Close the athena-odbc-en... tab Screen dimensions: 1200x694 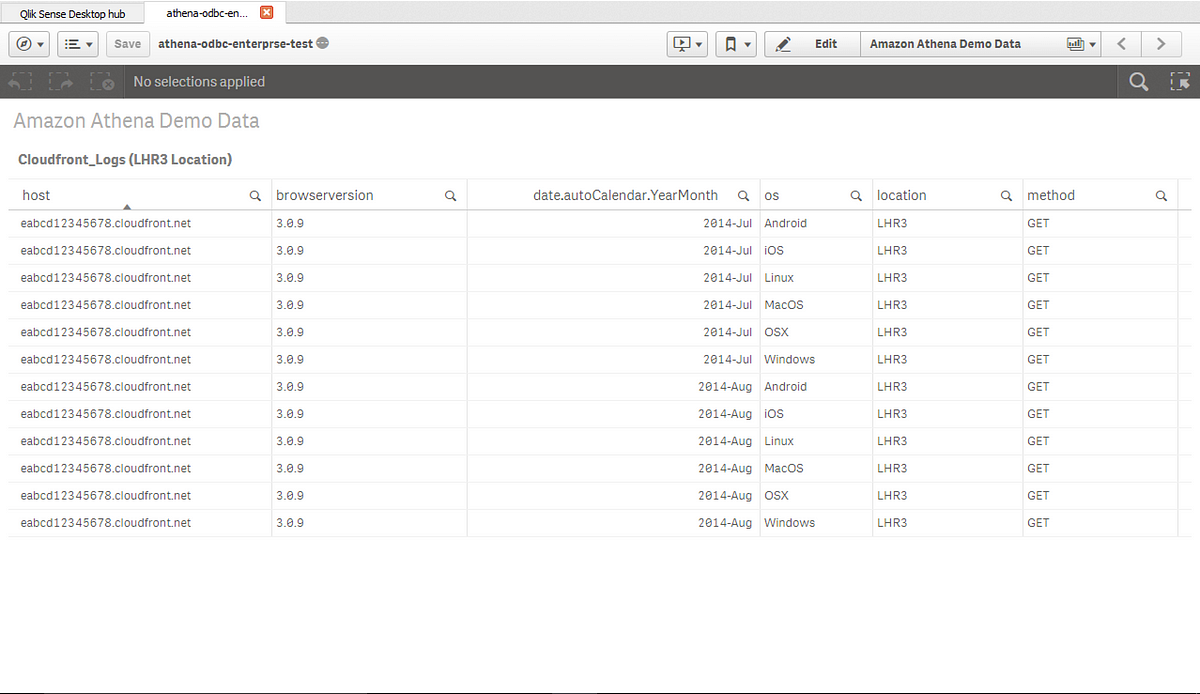click(266, 13)
